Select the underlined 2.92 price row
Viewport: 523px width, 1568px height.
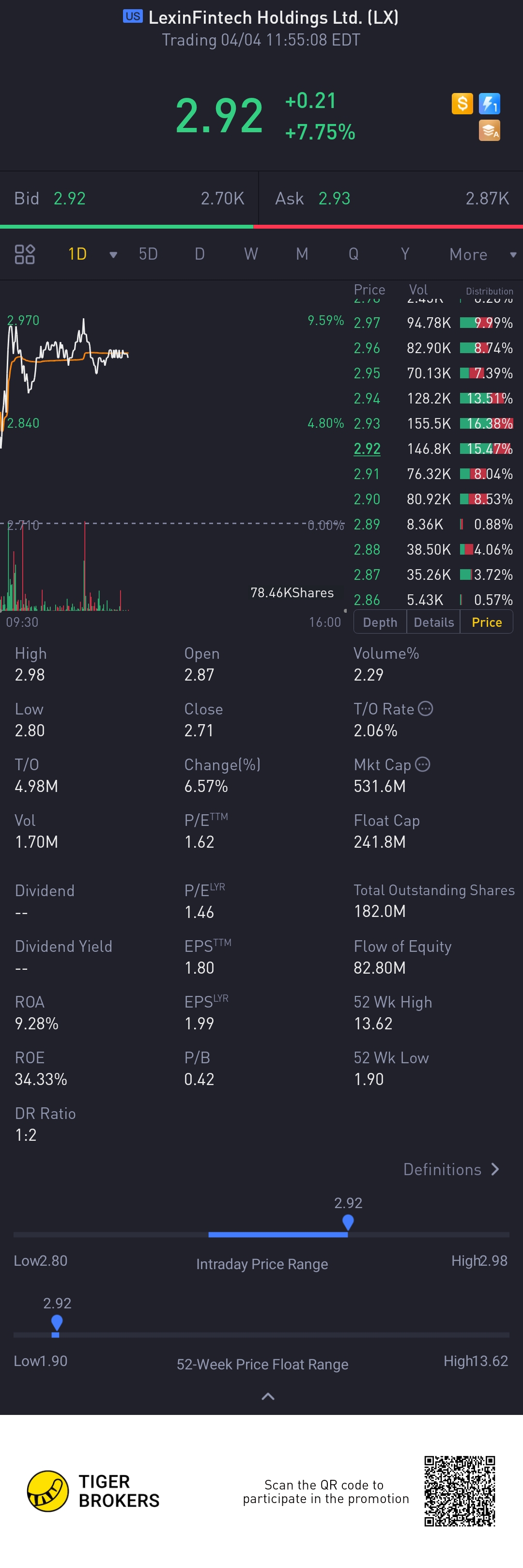(x=433, y=449)
